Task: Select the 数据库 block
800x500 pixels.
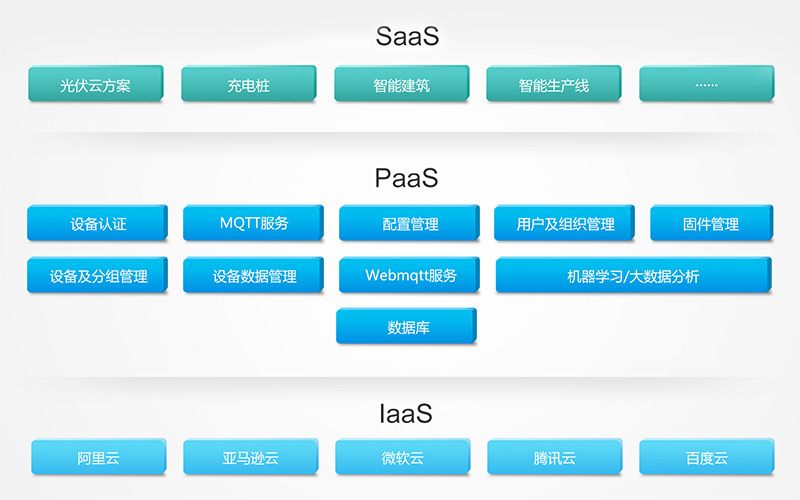Action: (407, 327)
